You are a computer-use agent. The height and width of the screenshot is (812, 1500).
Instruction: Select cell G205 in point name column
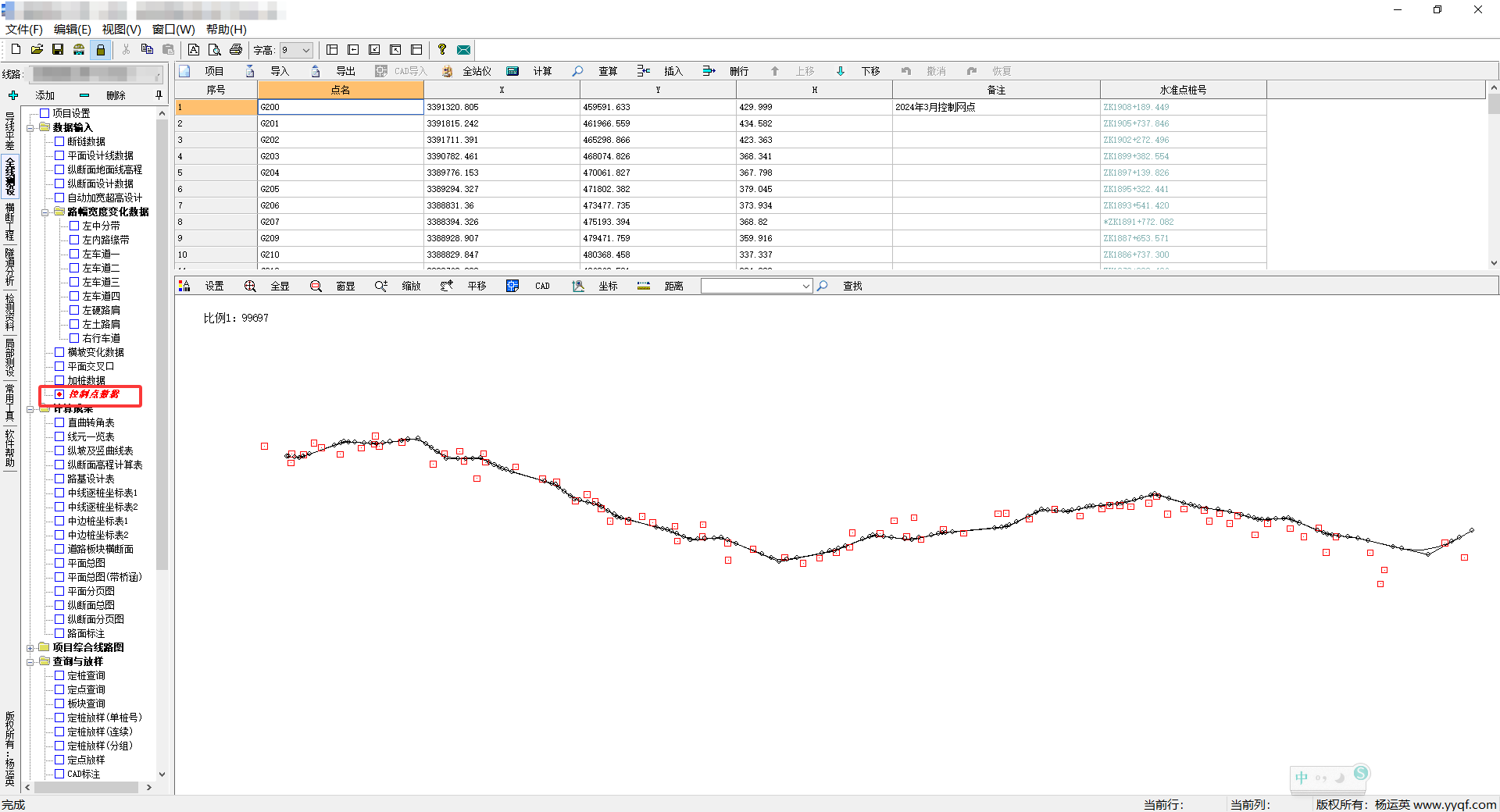pos(341,189)
